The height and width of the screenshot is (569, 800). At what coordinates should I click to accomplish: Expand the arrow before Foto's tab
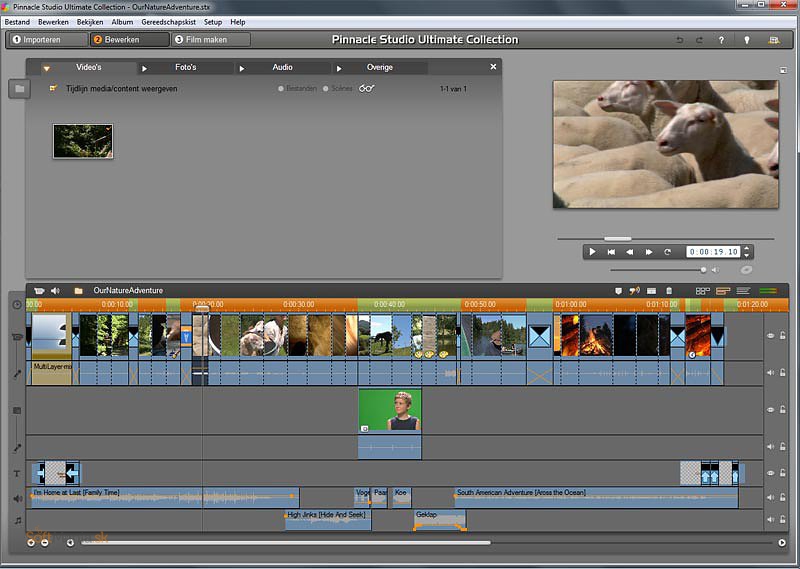point(144,68)
